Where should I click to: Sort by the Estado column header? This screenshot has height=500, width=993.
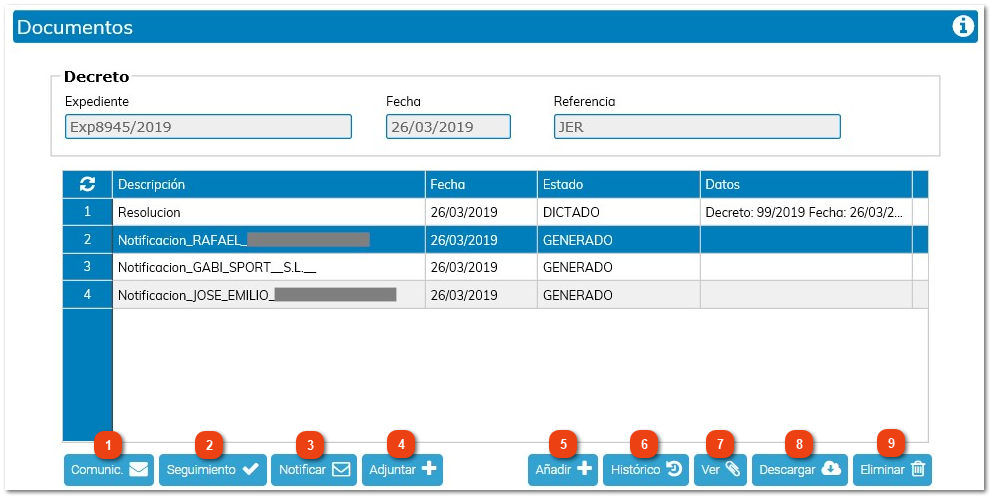tap(619, 184)
